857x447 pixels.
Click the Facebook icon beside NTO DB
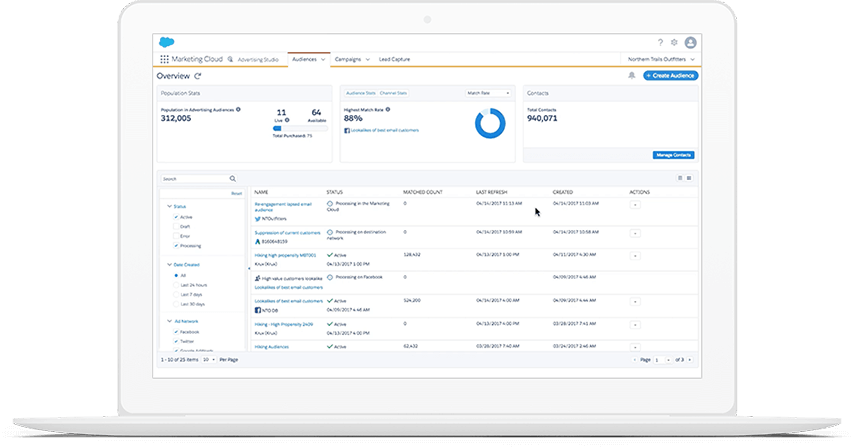(257, 310)
